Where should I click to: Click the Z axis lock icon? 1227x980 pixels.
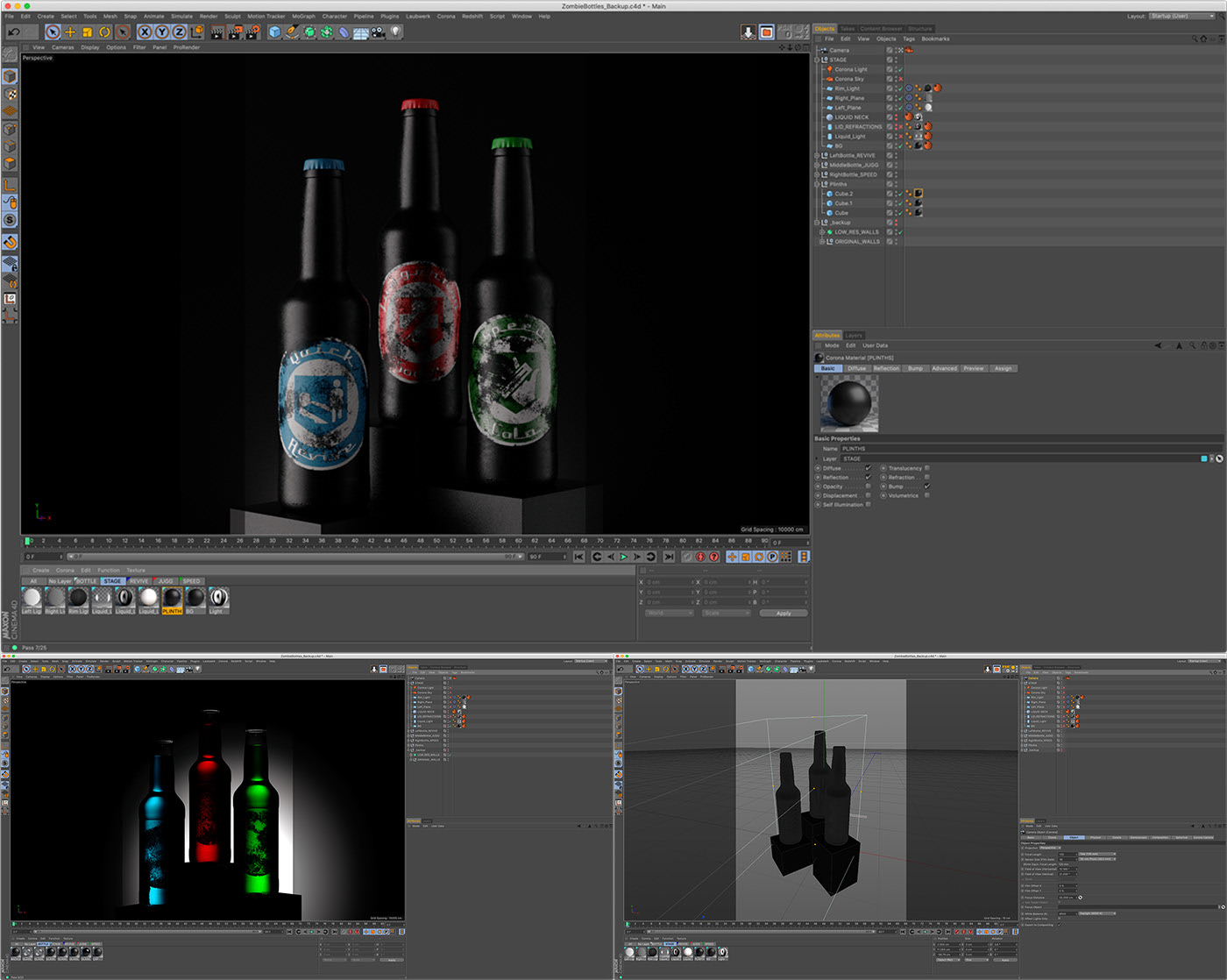point(179,32)
